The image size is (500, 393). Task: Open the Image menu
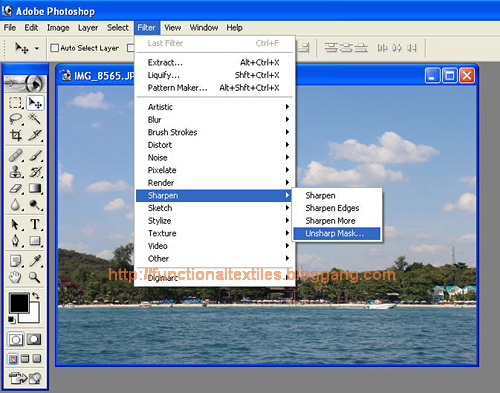click(x=58, y=28)
